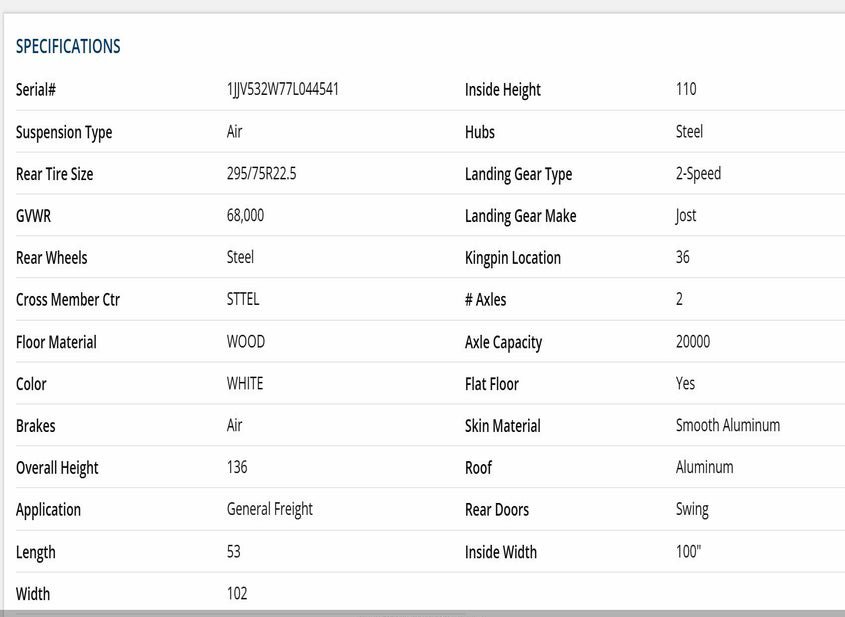Select the Color value WHITE
The height and width of the screenshot is (617, 845).
[245, 383]
